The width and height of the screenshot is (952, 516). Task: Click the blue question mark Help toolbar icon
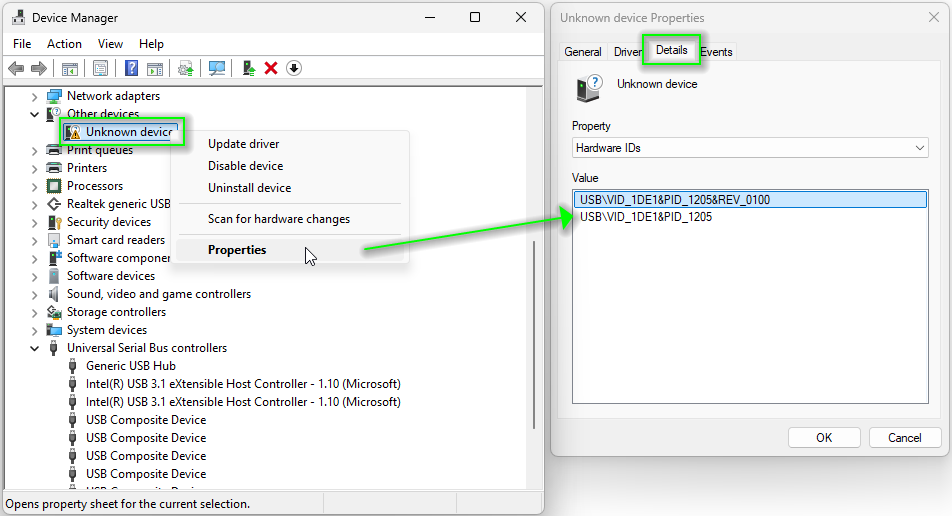(131, 68)
